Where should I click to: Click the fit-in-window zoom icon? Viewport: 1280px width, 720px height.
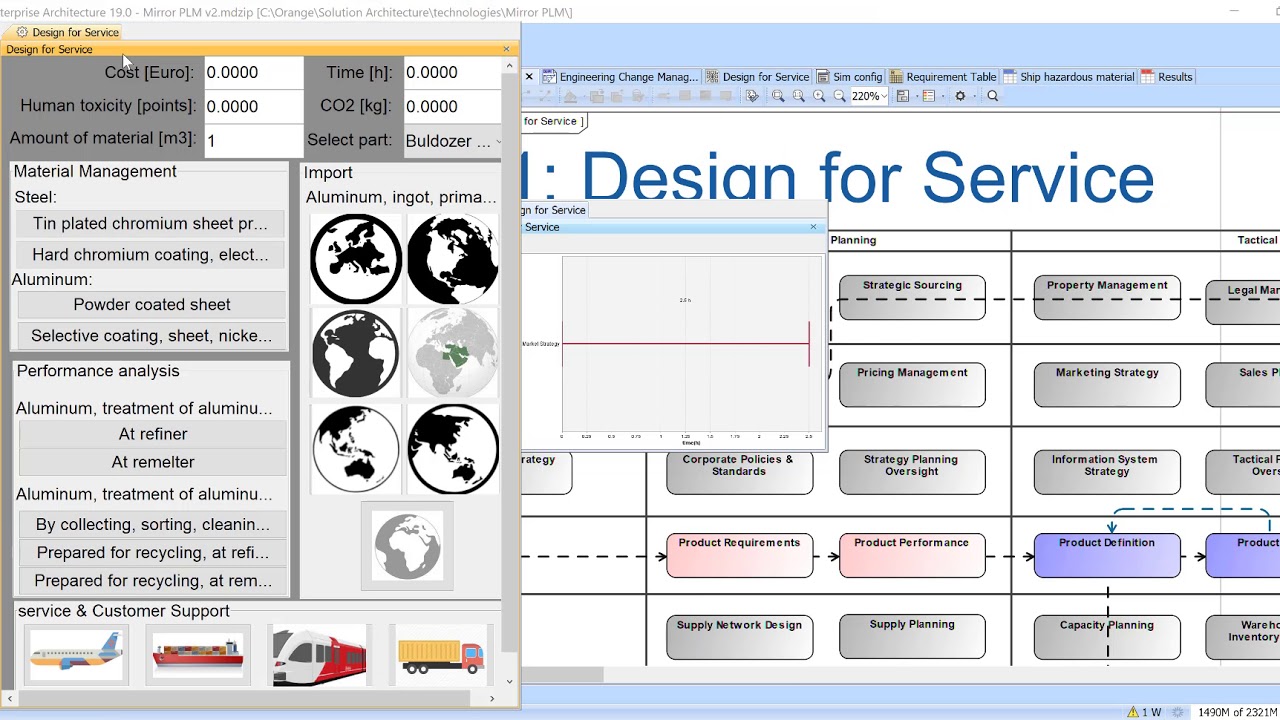point(778,96)
